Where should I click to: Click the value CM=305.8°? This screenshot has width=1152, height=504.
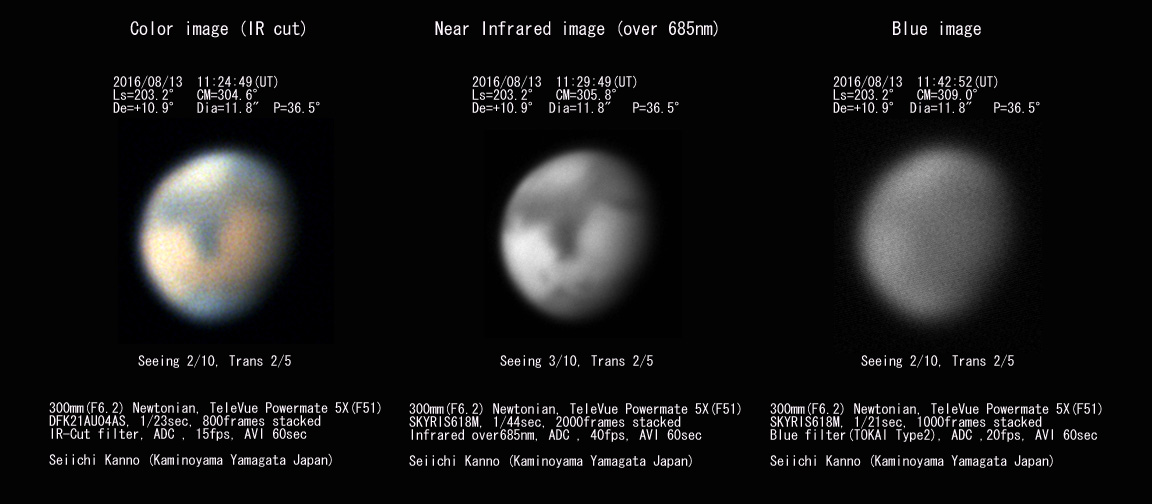[586, 95]
